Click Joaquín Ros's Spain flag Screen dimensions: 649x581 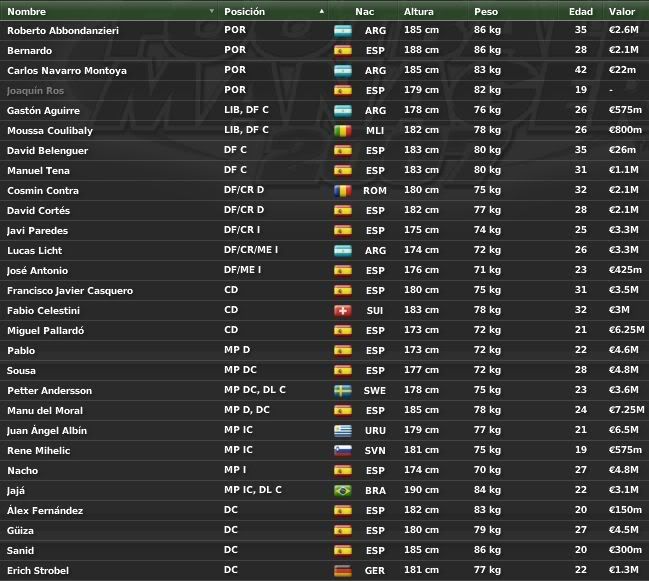pos(343,91)
